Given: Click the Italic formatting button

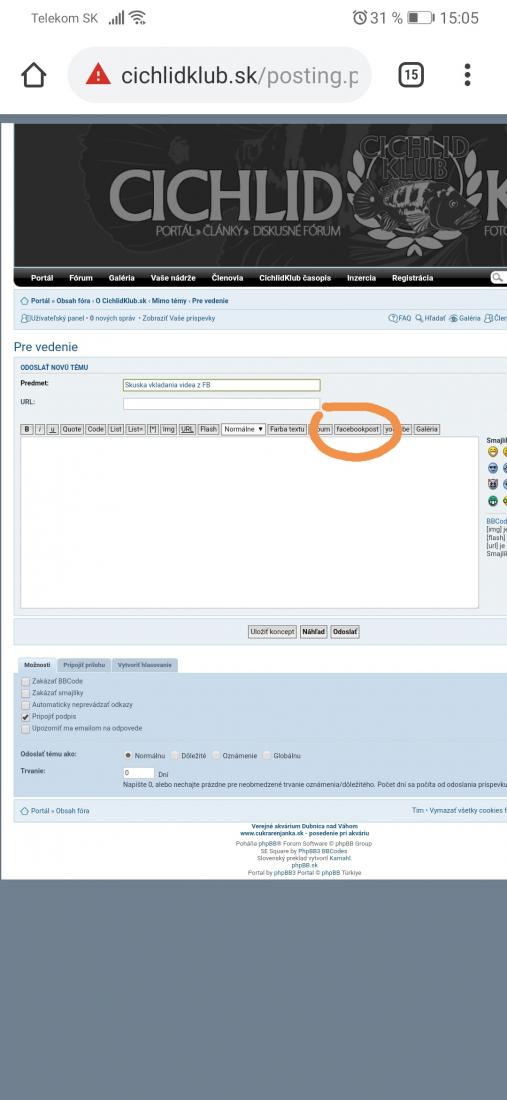Looking at the screenshot, I should pyautogui.click(x=40, y=429).
